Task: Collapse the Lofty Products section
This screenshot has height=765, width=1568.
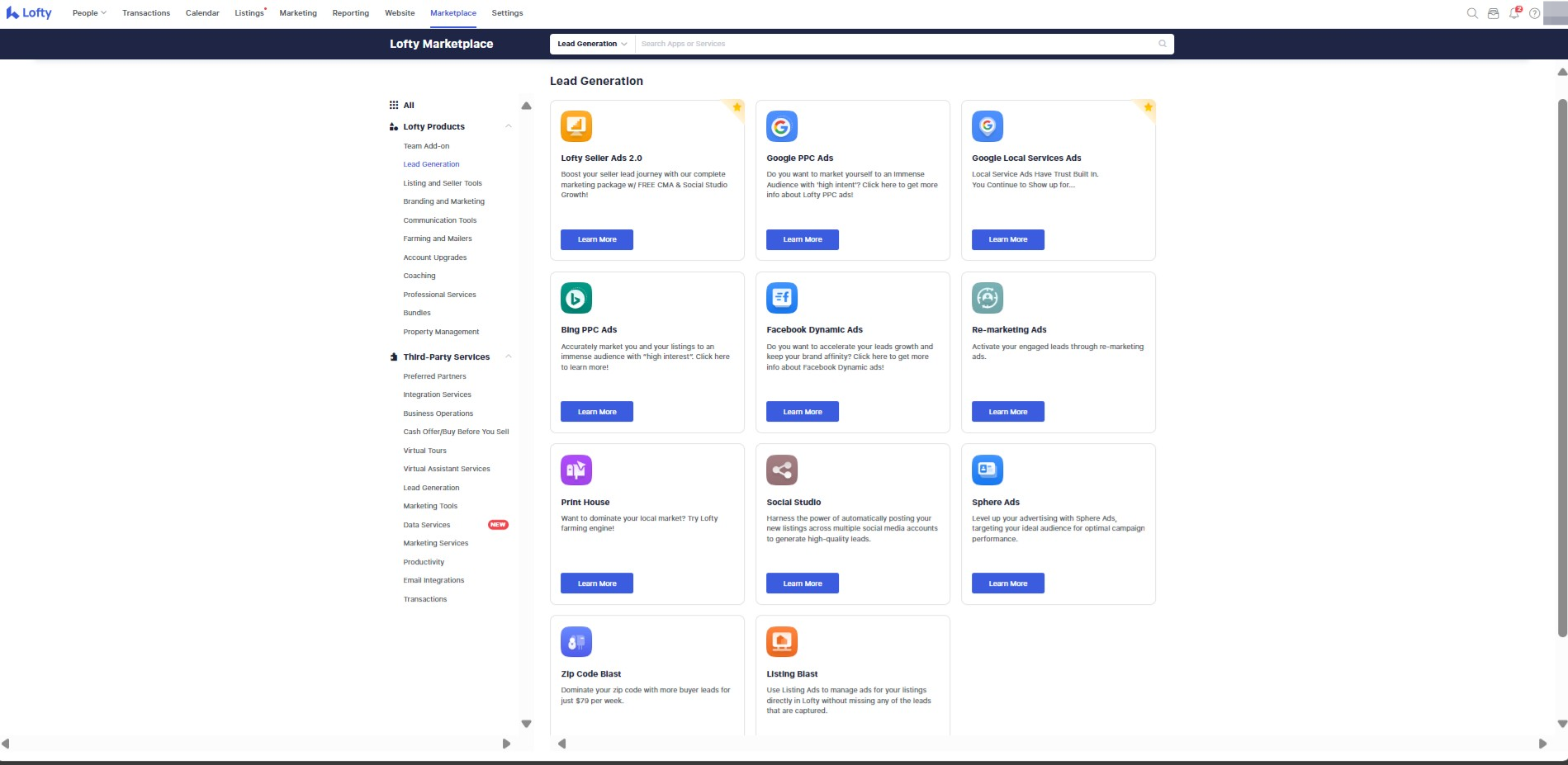Action: click(509, 126)
